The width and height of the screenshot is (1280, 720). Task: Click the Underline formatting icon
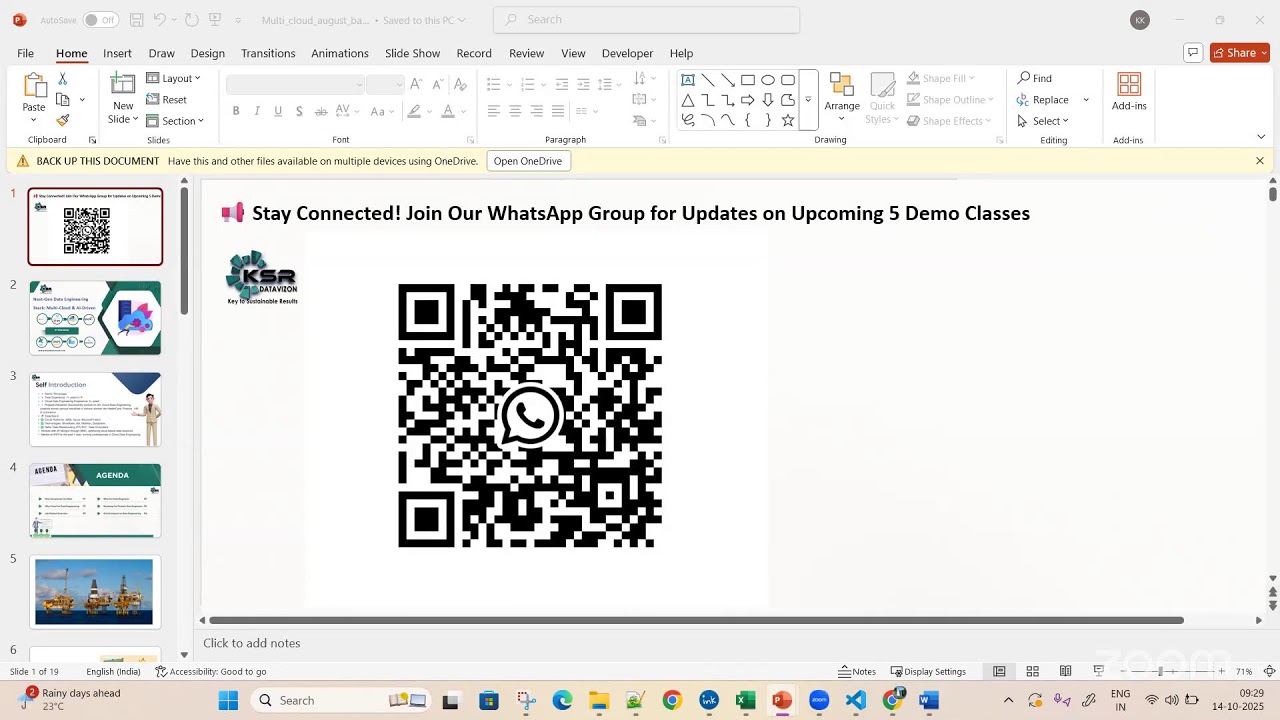point(278,111)
